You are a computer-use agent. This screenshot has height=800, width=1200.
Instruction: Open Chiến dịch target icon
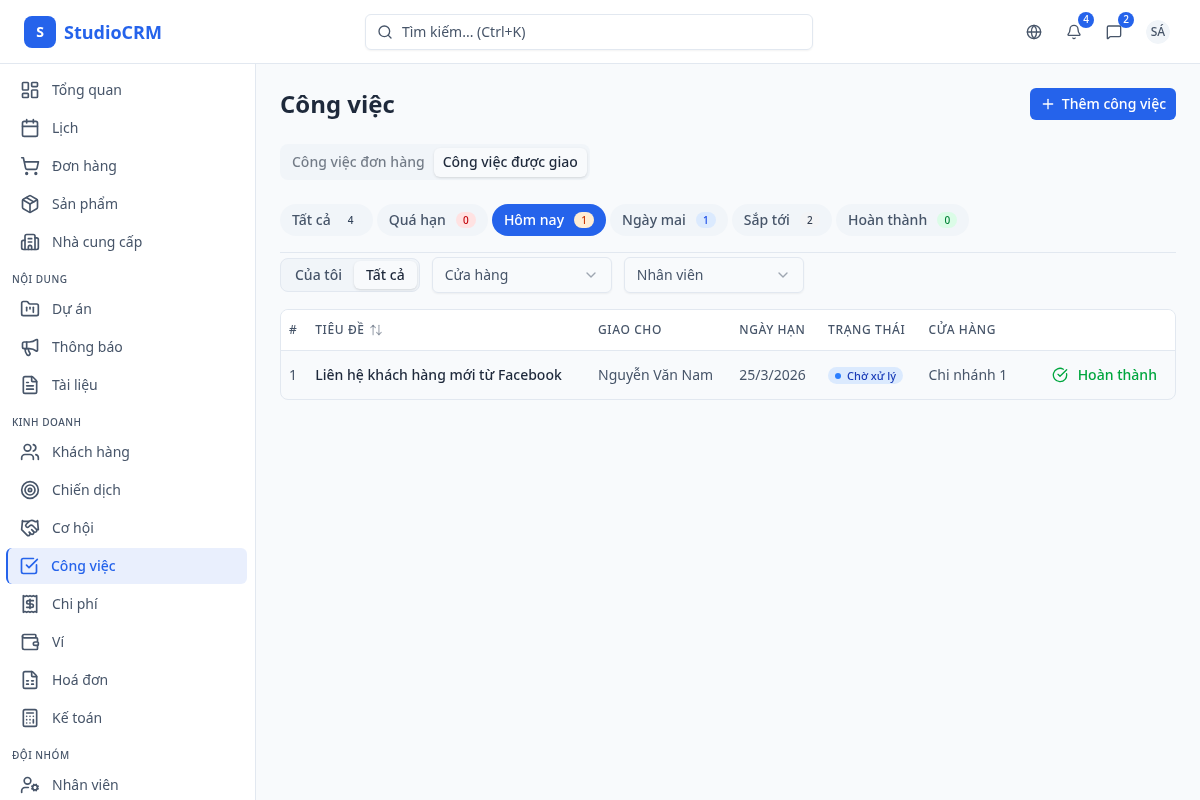(30, 490)
